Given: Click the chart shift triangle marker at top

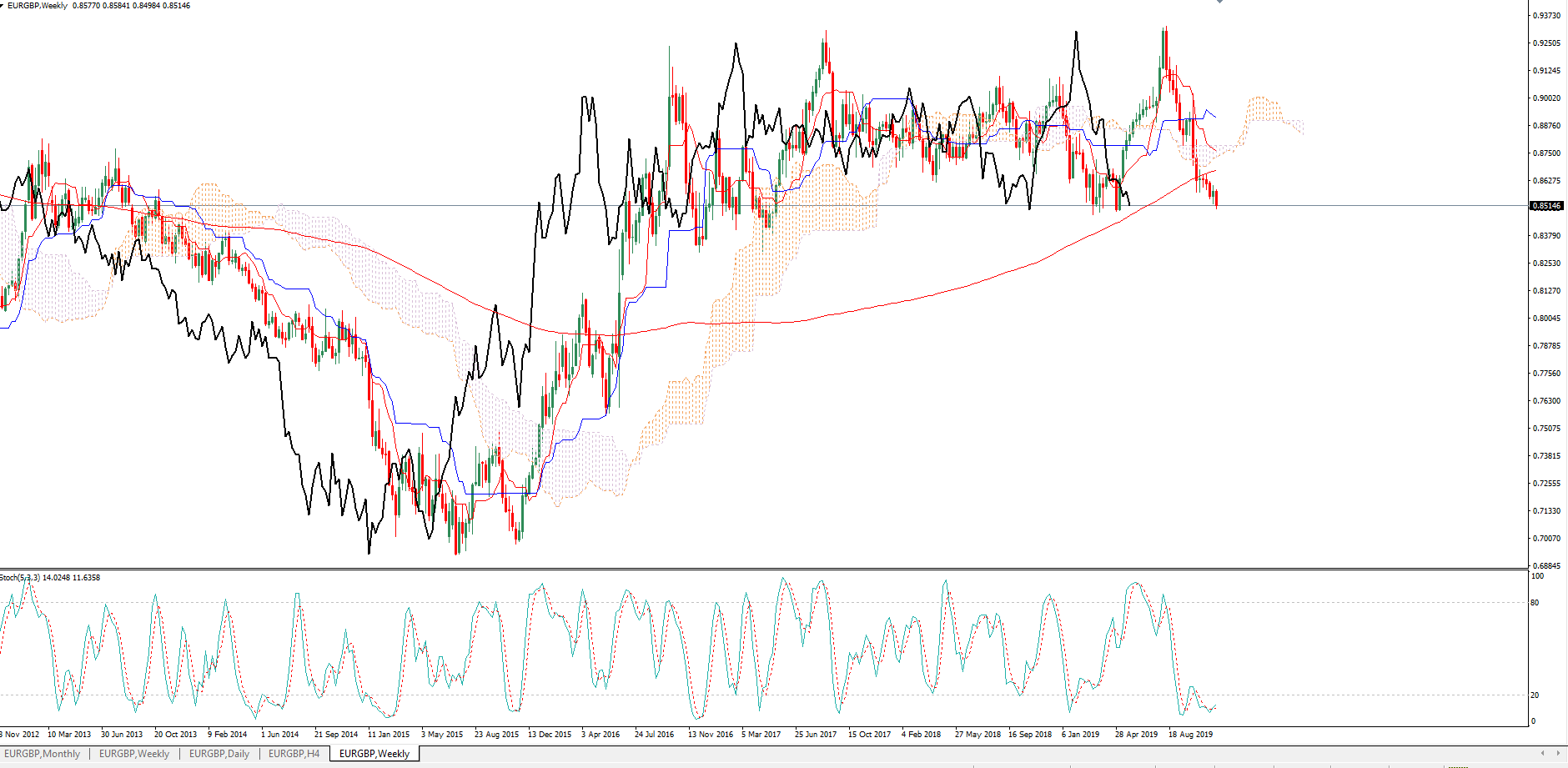Looking at the screenshot, I should 1219,3.
